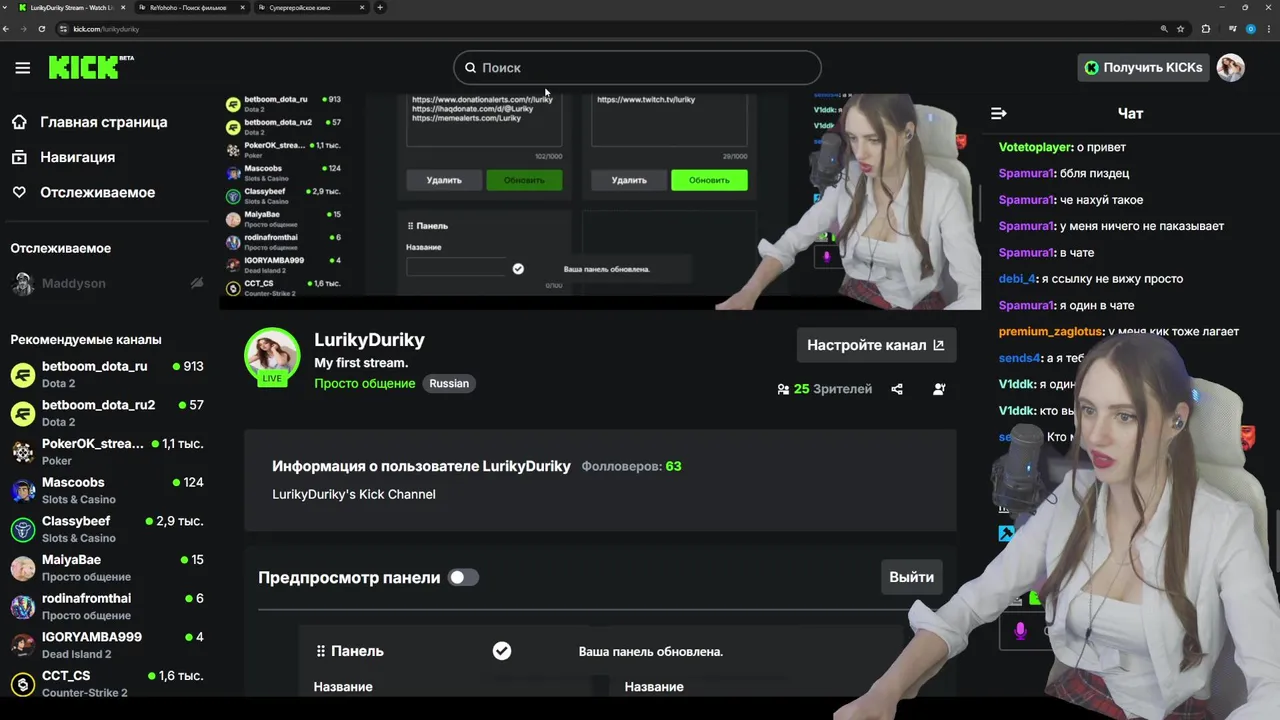This screenshot has height=720, width=1280.
Task: Click the zoom magnifier in the address bar
Action: coord(1163,29)
